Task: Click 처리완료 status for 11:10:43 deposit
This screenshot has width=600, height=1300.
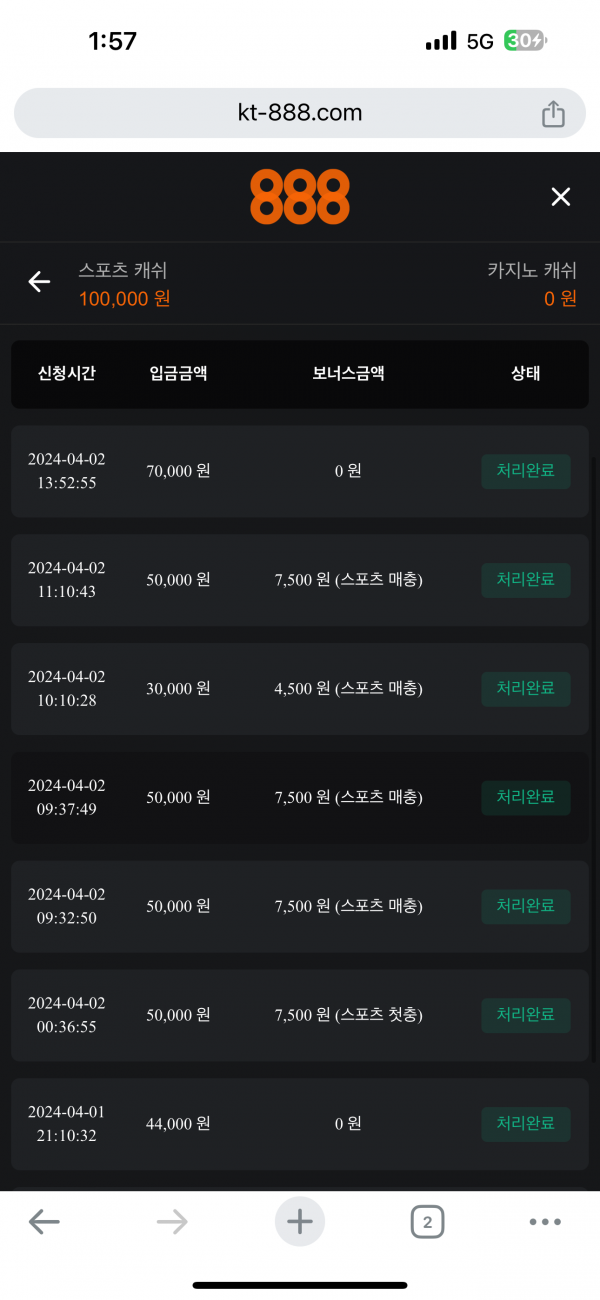Action: tap(526, 580)
